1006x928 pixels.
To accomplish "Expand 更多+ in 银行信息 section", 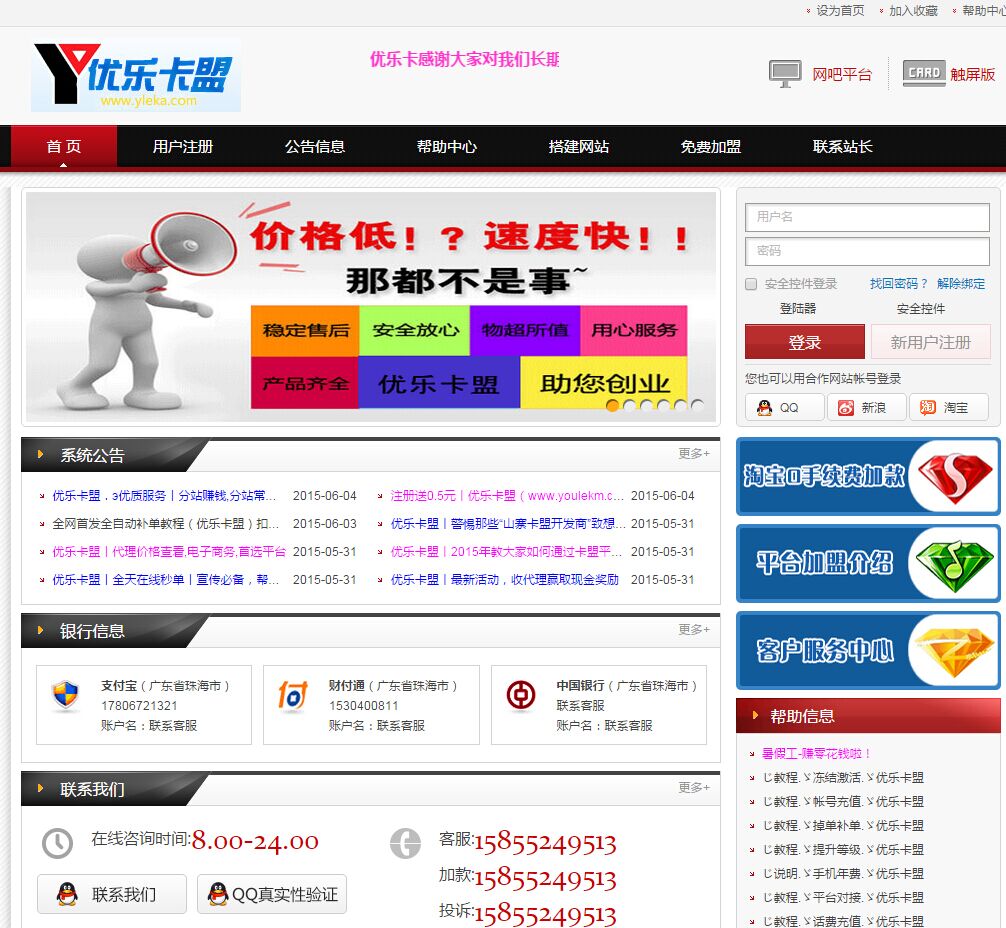I will pyautogui.click(x=694, y=630).
